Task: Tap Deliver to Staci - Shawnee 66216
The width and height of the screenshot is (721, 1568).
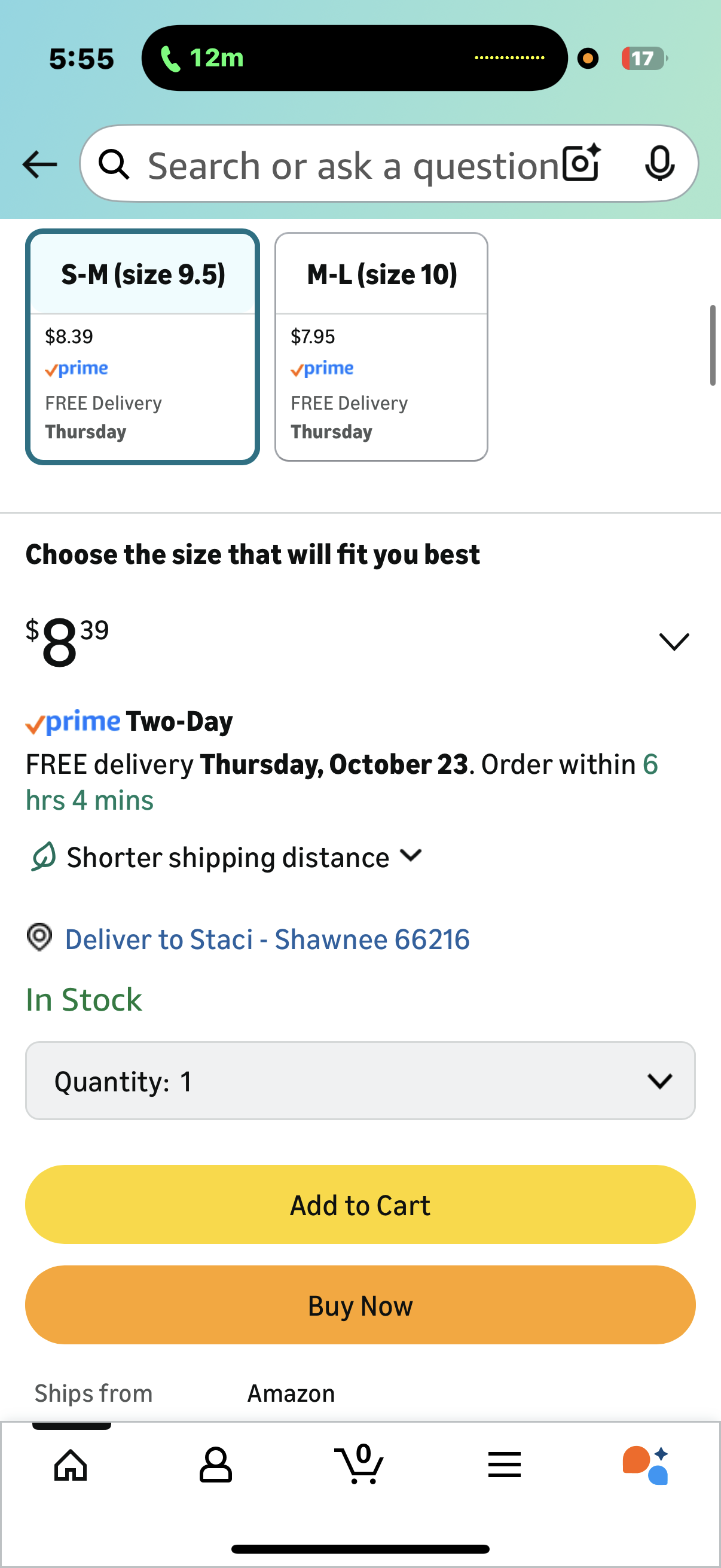Action: point(267,939)
